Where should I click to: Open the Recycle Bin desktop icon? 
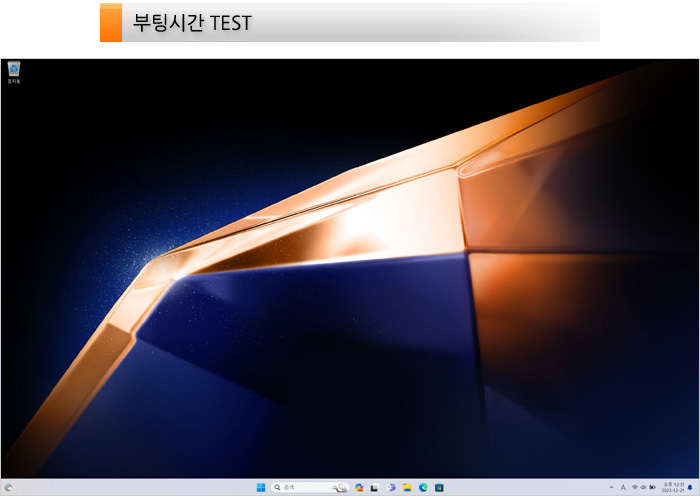tap(14, 70)
